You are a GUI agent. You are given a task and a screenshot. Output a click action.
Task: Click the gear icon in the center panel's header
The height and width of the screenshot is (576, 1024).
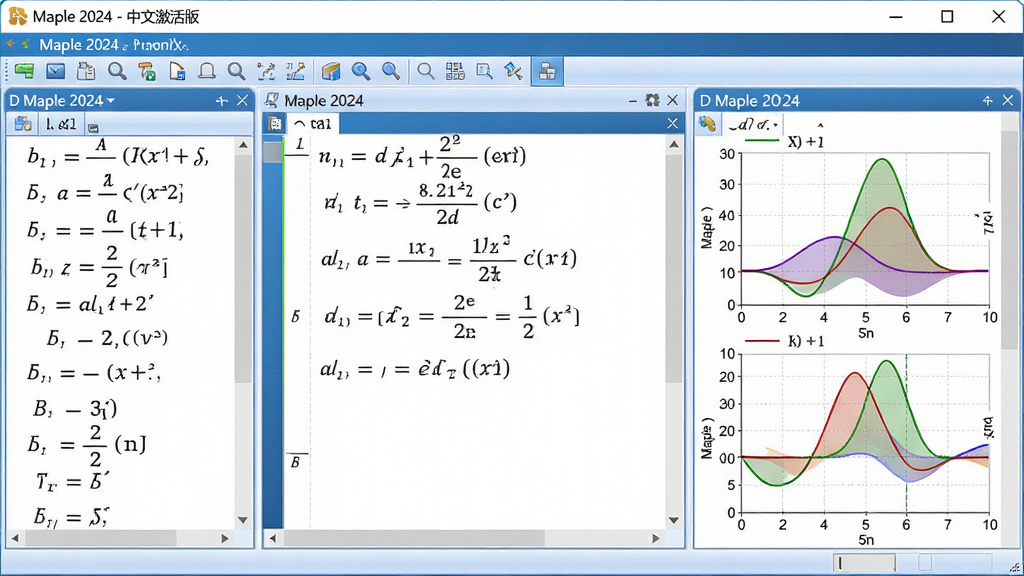coord(652,100)
